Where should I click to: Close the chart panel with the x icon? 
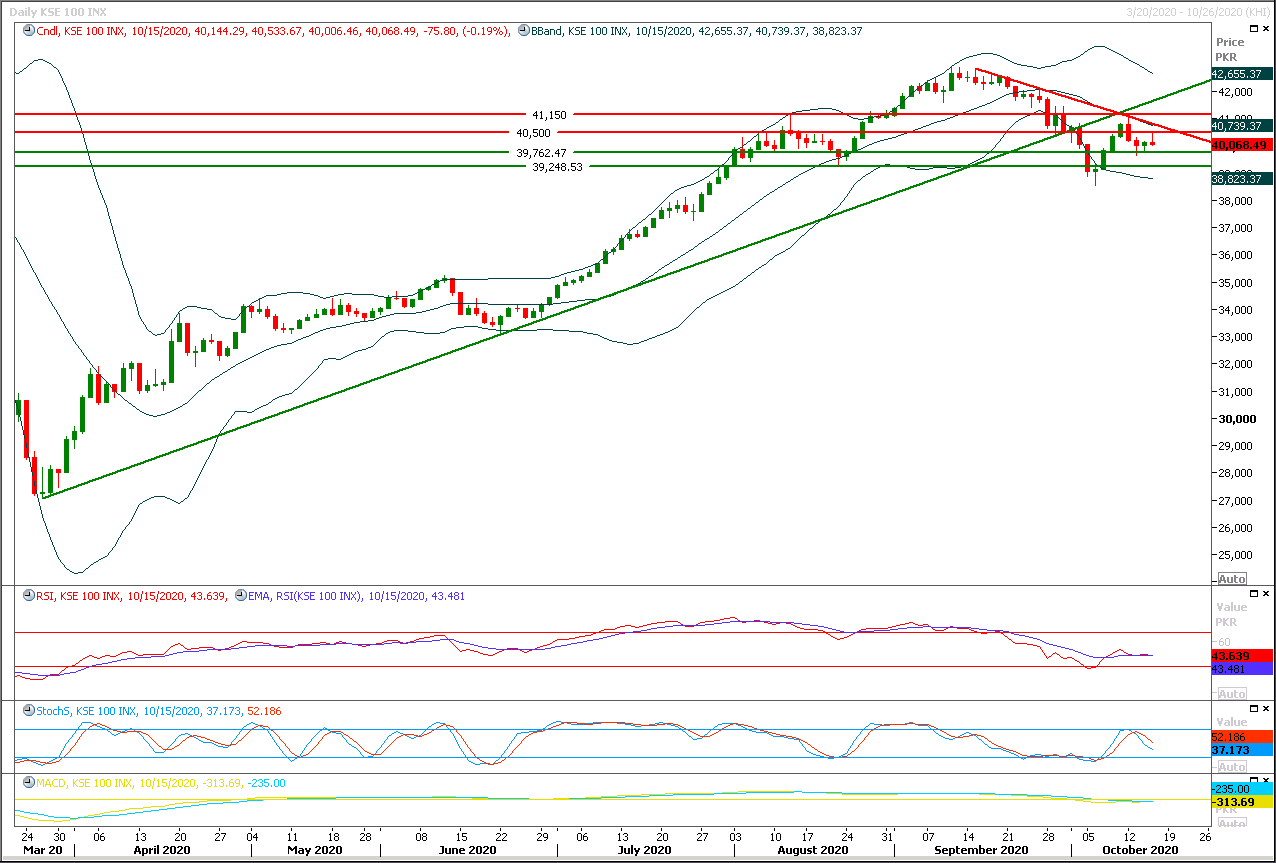point(1267,30)
